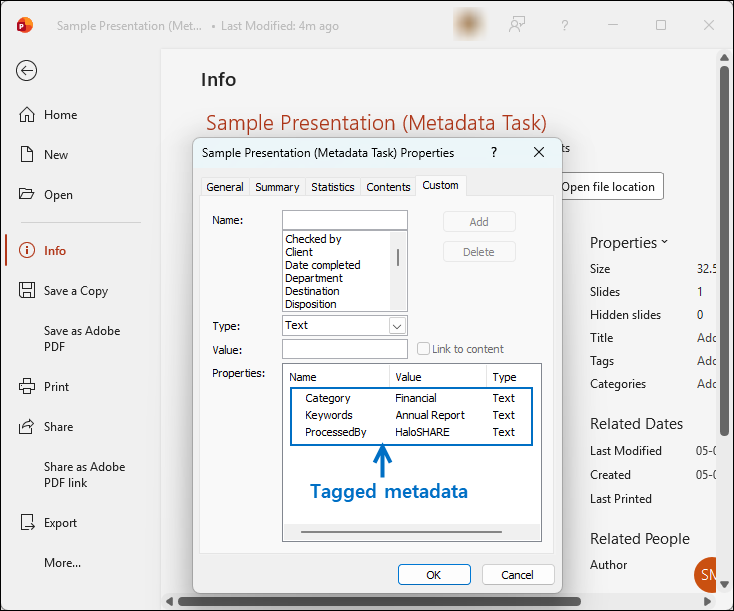This screenshot has width=734, height=611.
Task: Select the Print printer icon
Action: pos(27,386)
